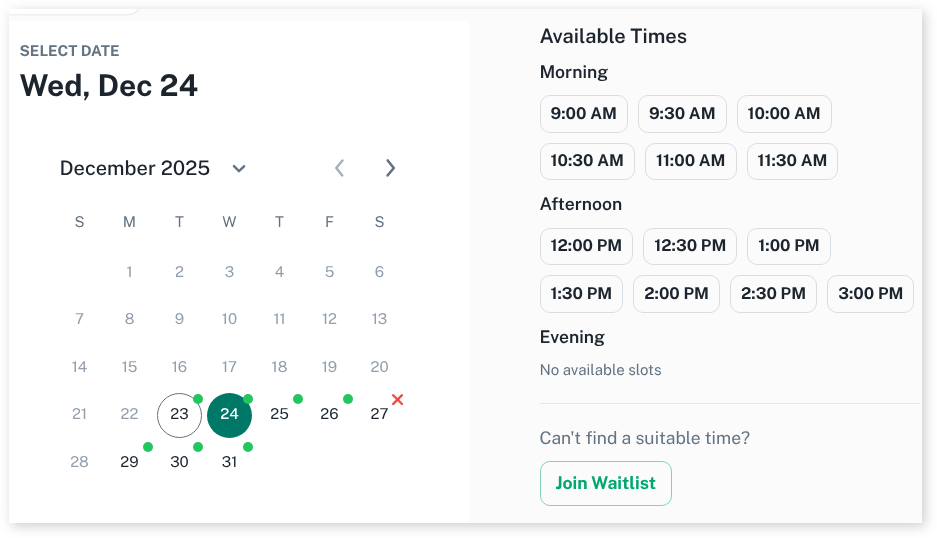
Task: Choose the 1:00 PM slot
Action: click(788, 246)
